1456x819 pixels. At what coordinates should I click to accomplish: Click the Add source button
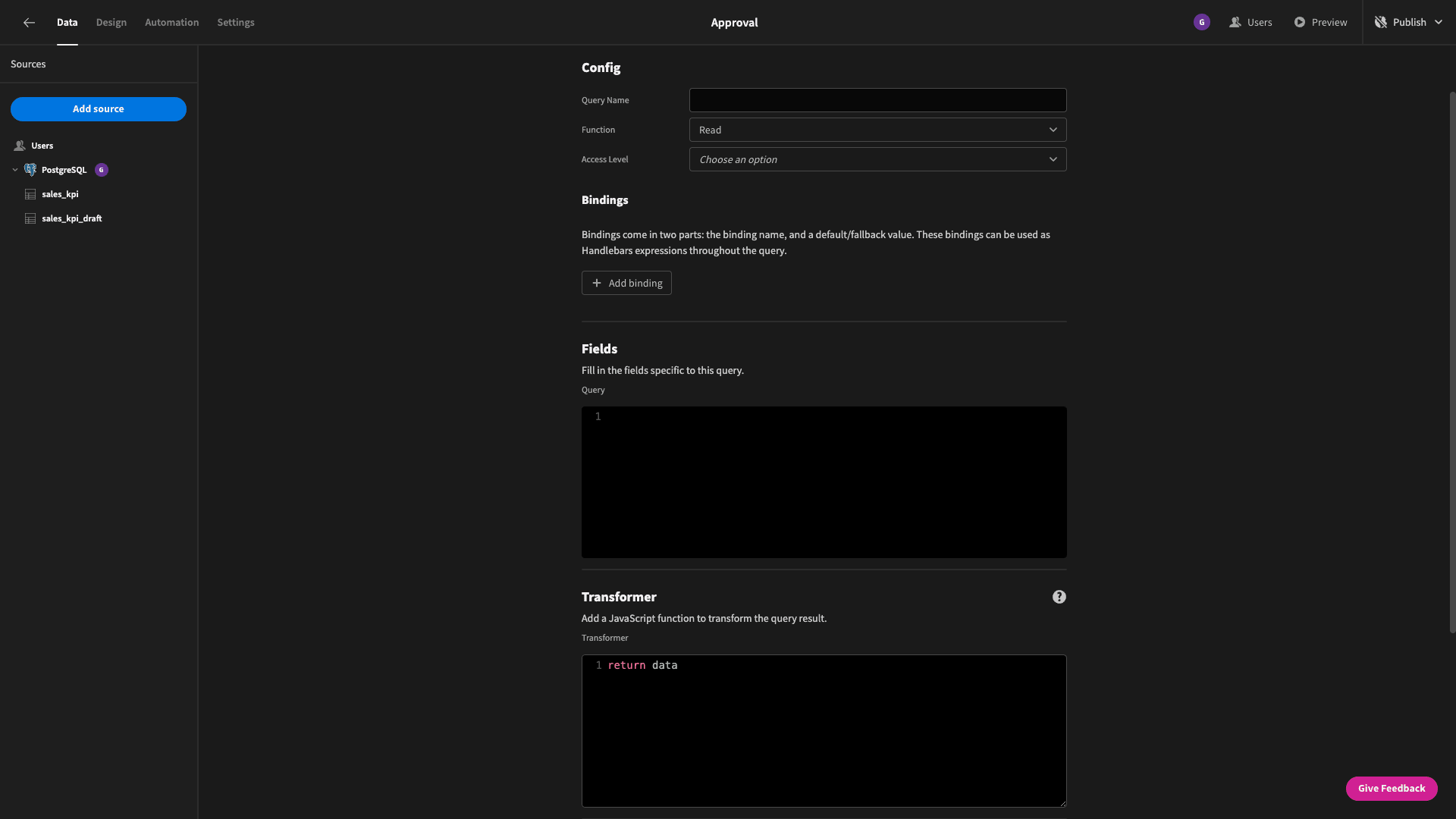pos(99,109)
